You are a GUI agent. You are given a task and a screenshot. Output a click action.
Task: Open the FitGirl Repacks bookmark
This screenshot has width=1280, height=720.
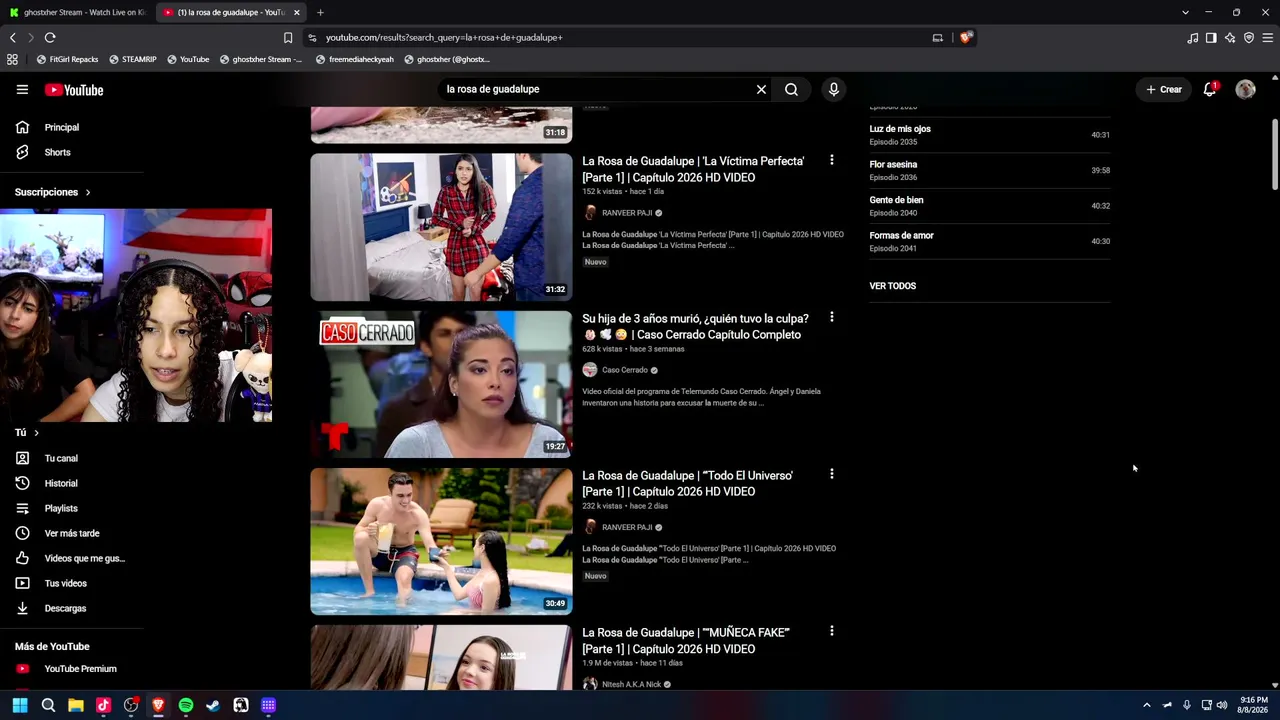pos(67,59)
